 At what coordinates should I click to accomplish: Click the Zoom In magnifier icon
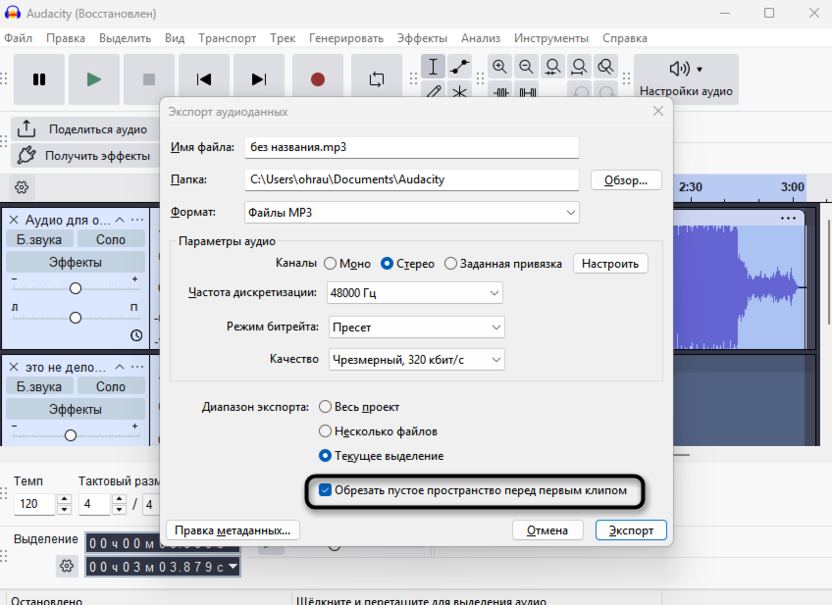[x=499, y=67]
